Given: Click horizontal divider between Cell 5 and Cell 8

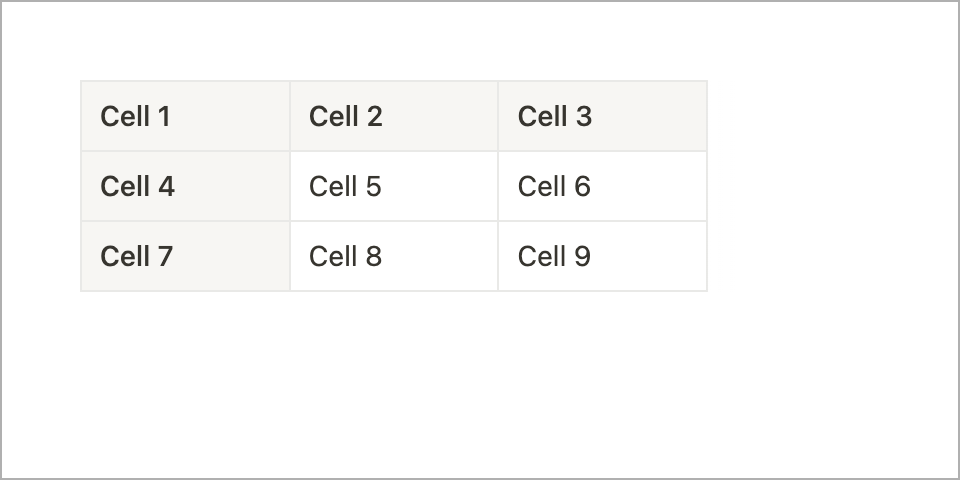Looking at the screenshot, I should (394, 221).
